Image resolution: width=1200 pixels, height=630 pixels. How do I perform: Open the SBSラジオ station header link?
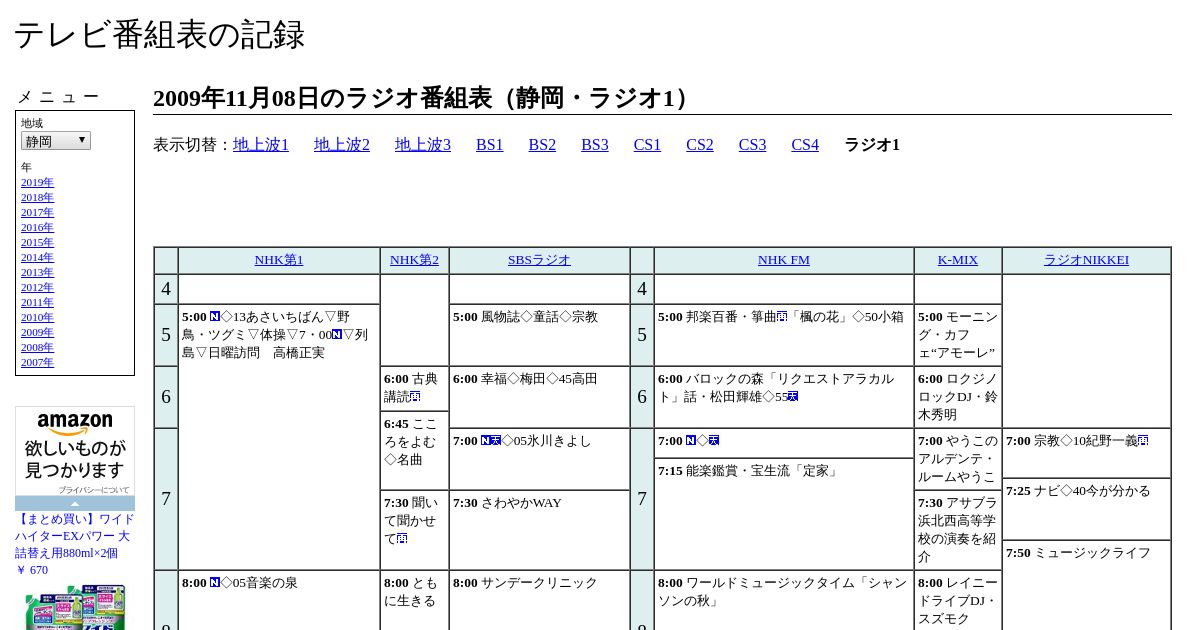click(x=539, y=260)
